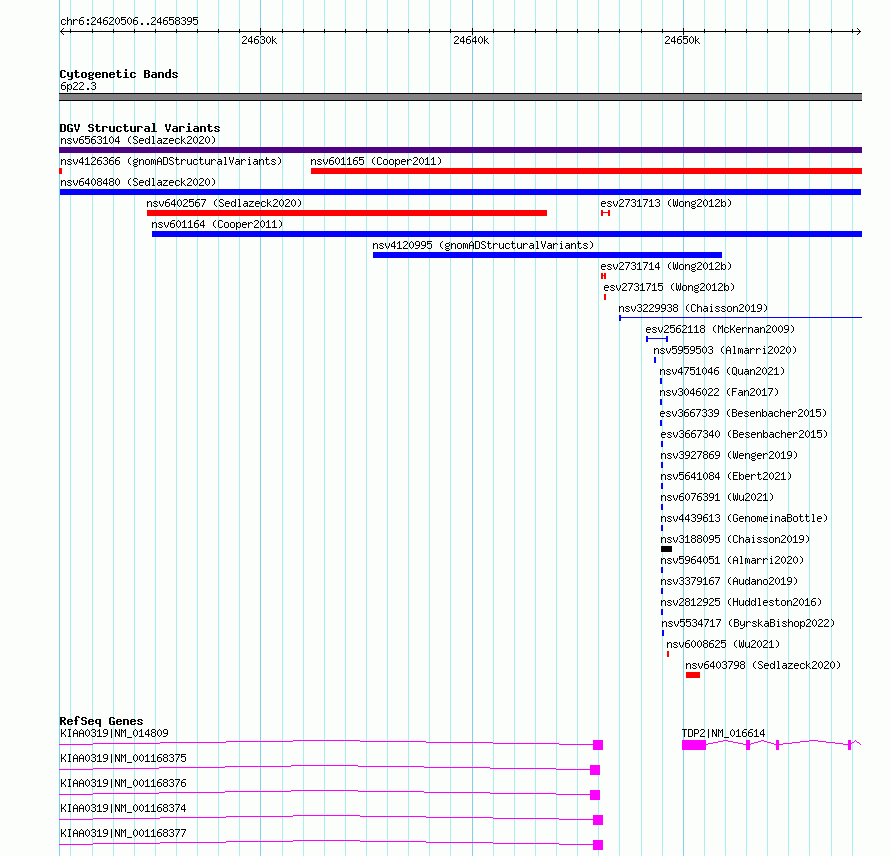890x856 pixels.
Task: Open nsv3379167 (Audano2019) label
Action: 729,581
